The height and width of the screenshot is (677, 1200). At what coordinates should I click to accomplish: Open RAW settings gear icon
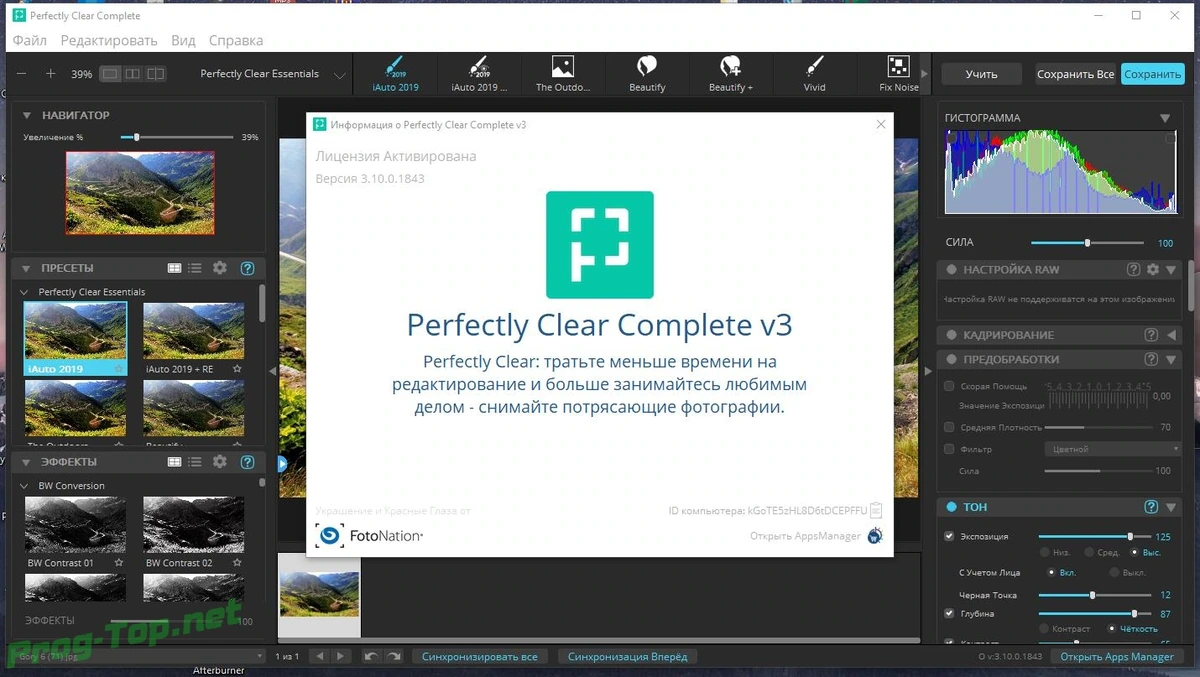coord(1152,270)
